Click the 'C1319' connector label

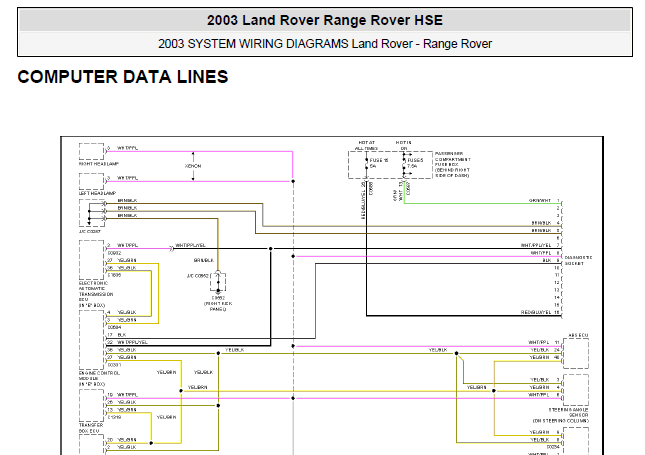coord(114,417)
